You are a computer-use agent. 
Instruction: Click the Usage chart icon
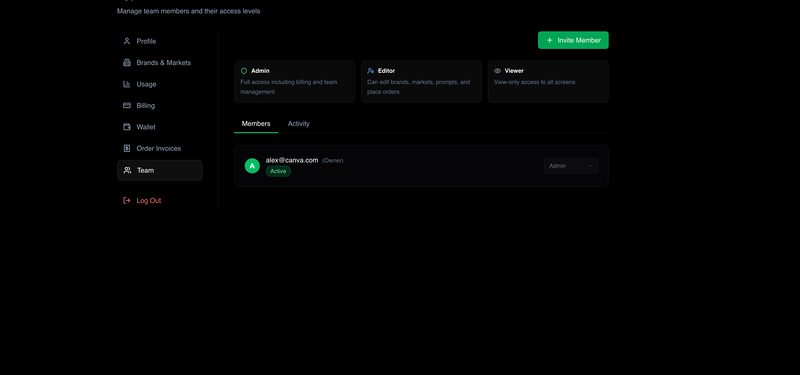pyautogui.click(x=127, y=84)
